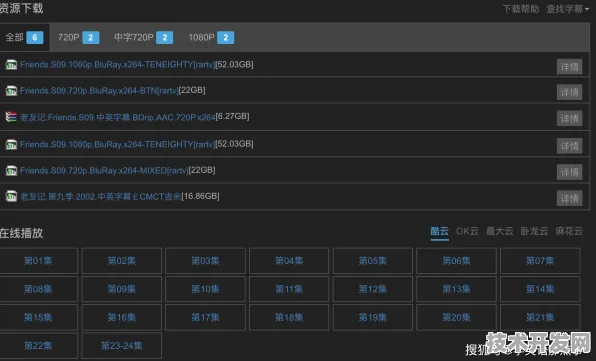The height and width of the screenshot is (361, 596).
Task: Play episode 第06集
Action: [x=456, y=261]
